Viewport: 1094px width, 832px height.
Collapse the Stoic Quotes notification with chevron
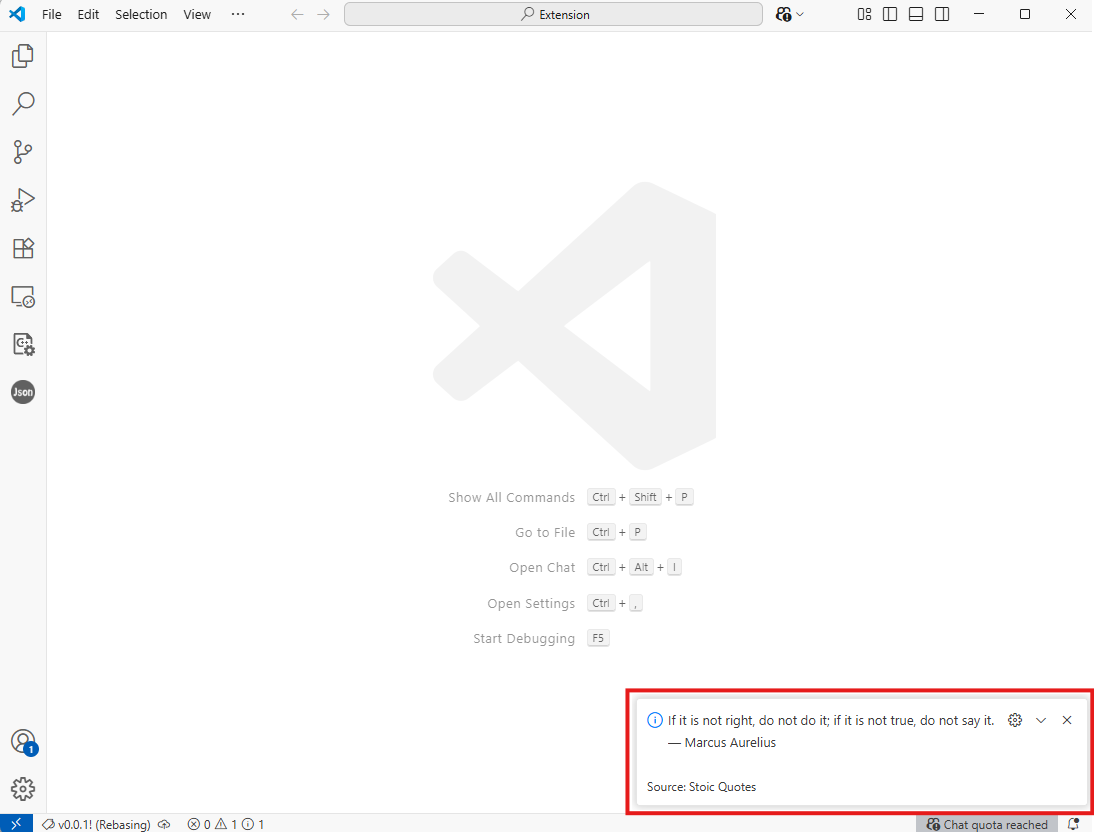pos(1041,720)
